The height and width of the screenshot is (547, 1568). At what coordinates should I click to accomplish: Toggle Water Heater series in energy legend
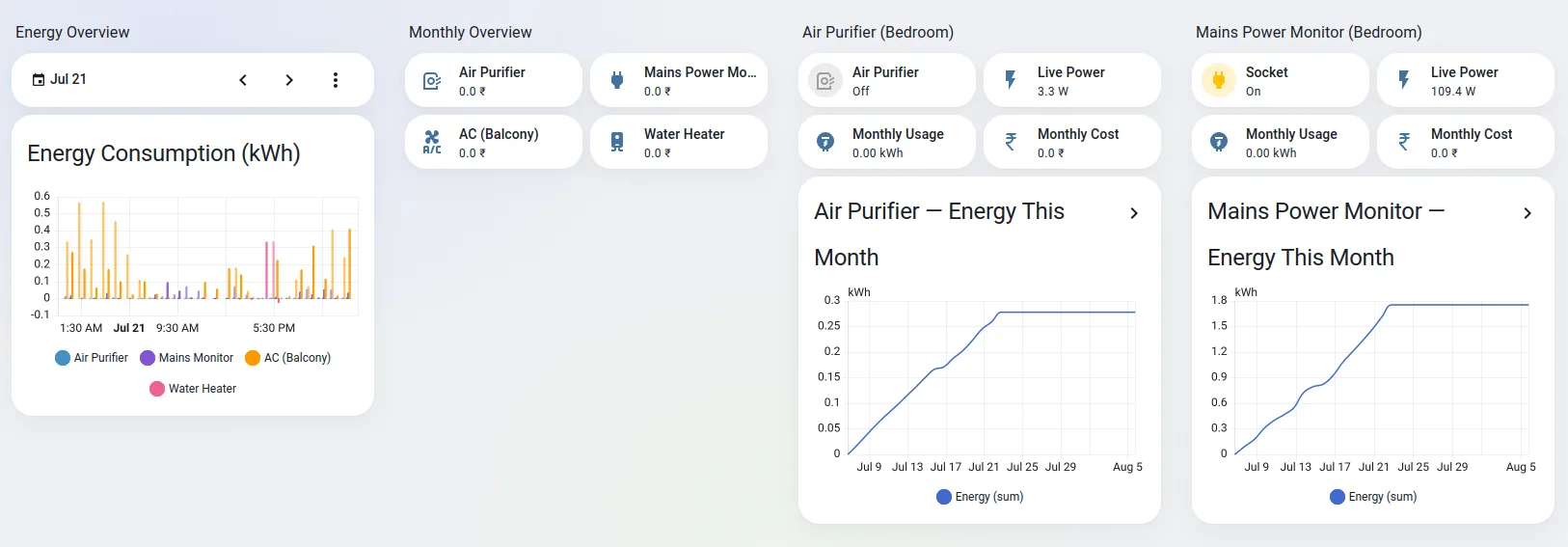click(193, 389)
